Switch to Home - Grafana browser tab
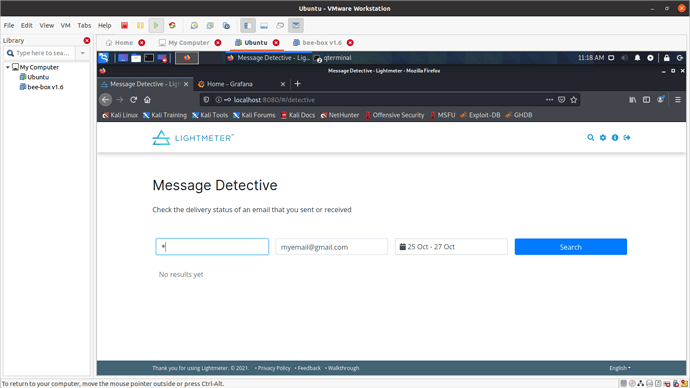Viewport: 690px width, 388px height. 230,84
